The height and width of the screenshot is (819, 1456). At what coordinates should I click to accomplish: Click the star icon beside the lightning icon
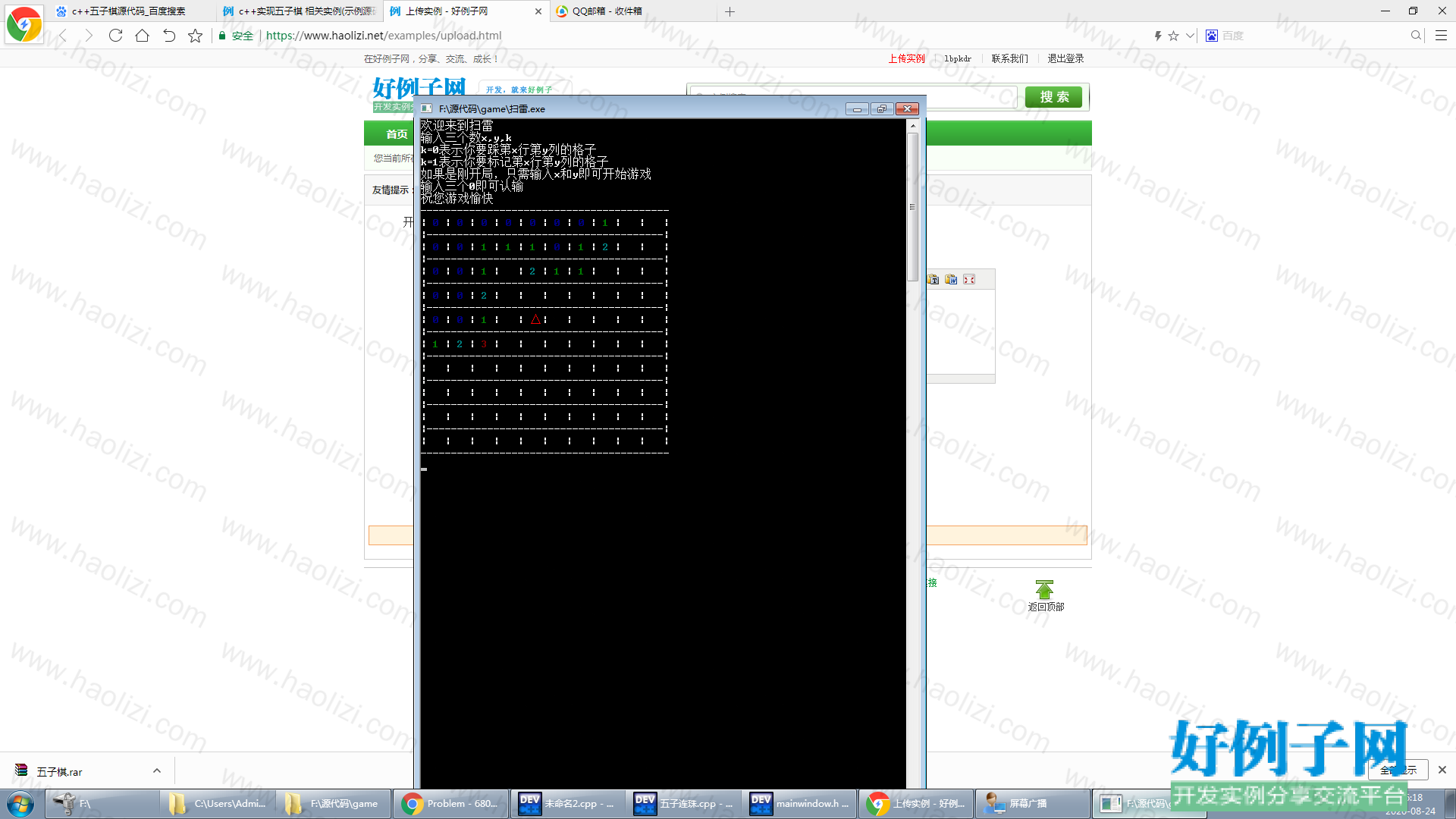(1173, 36)
